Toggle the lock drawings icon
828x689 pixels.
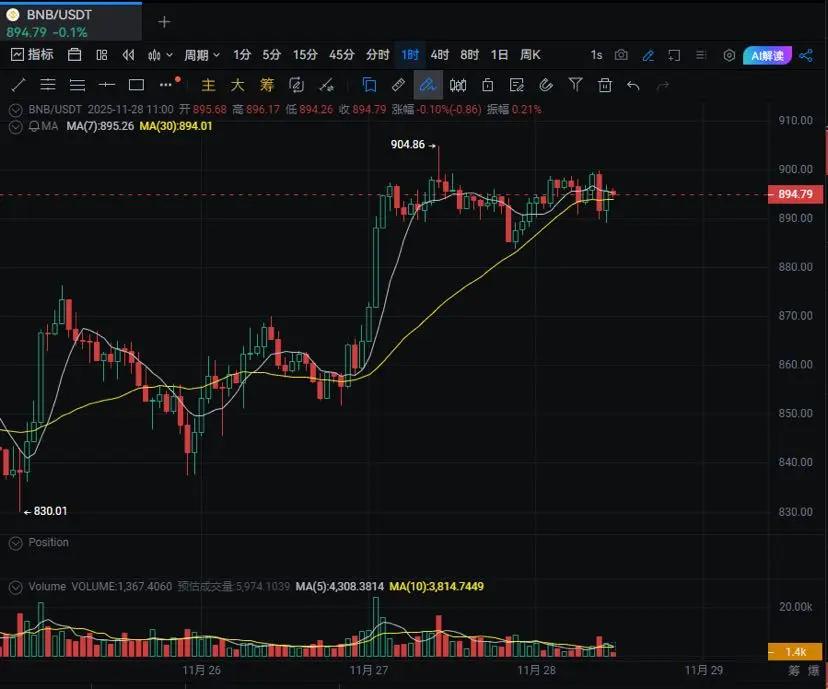[487, 85]
